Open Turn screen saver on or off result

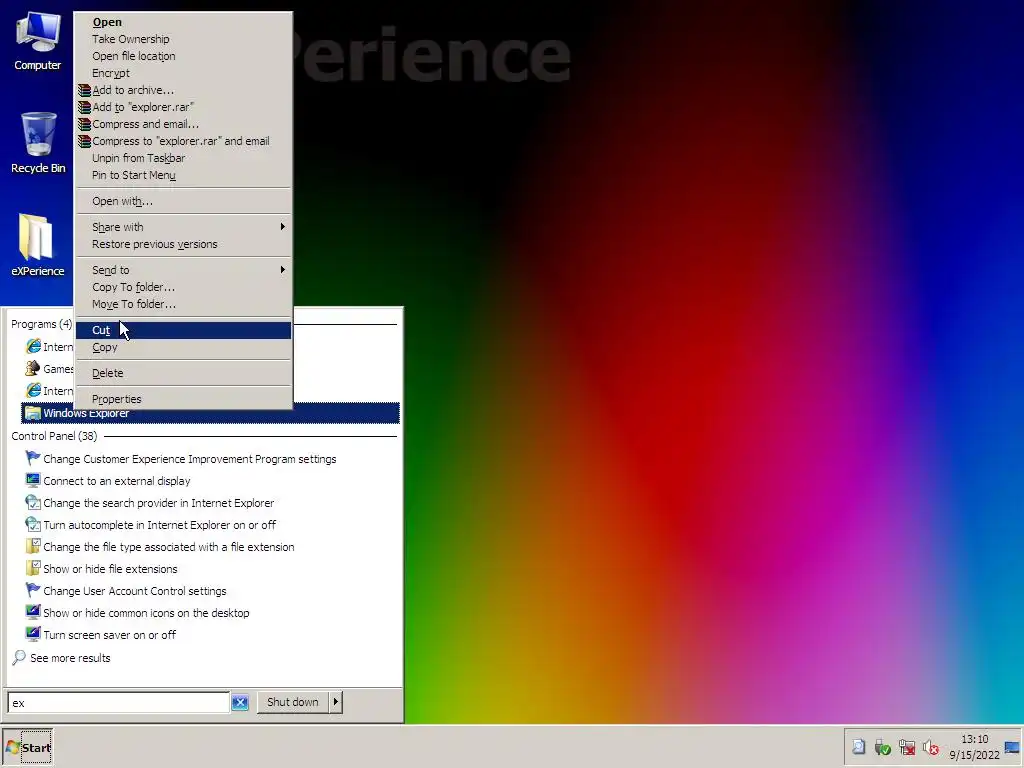(x=110, y=635)
